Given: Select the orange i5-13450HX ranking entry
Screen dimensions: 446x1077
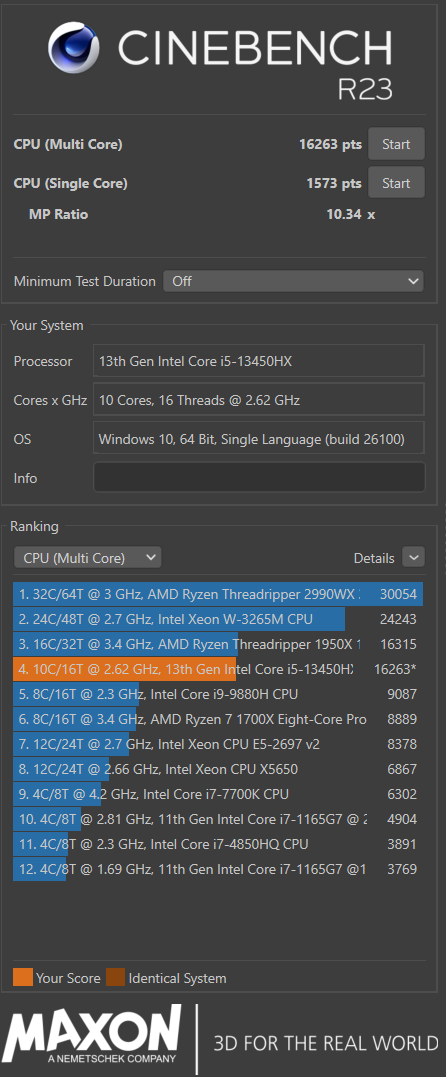Looking at the screenshot, I should pyautogui.click(x=218, y=669).
